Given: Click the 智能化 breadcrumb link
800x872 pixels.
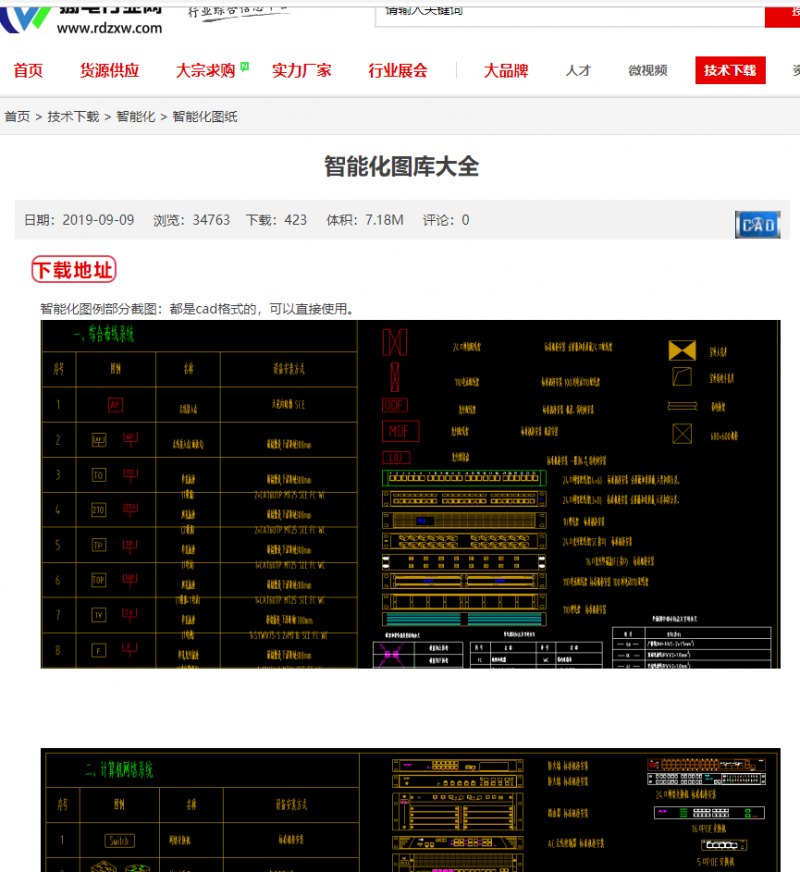Looking at the screenshot, I should (x=136, y=117).
